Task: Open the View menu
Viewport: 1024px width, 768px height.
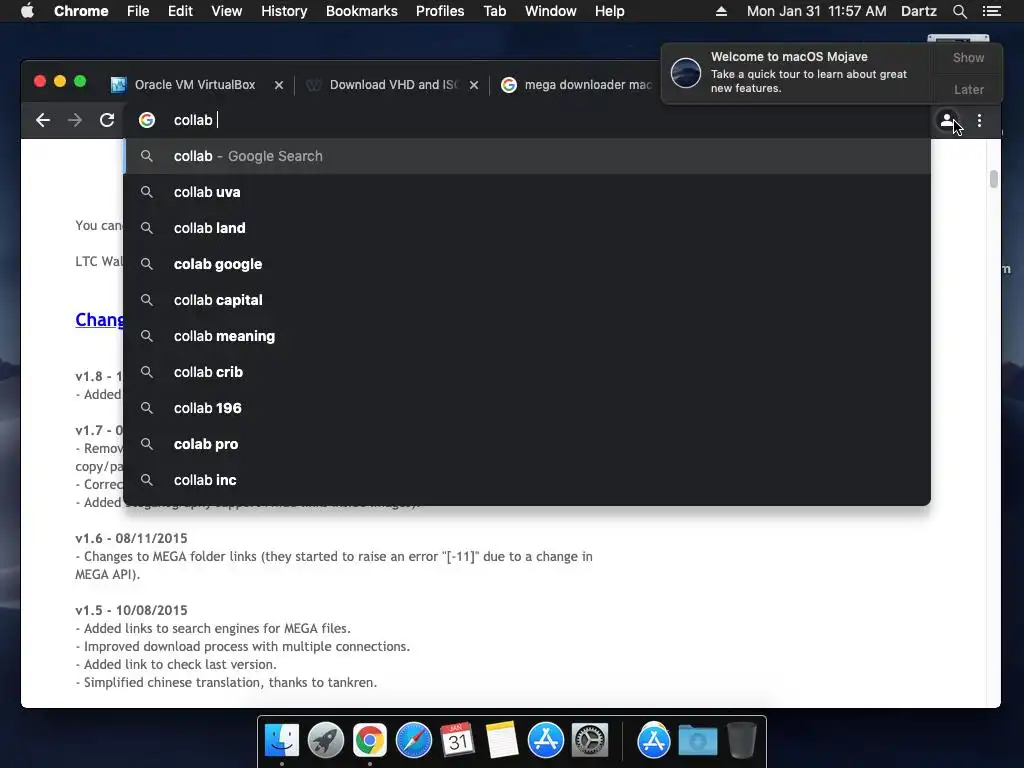Action: pos(227,11)
